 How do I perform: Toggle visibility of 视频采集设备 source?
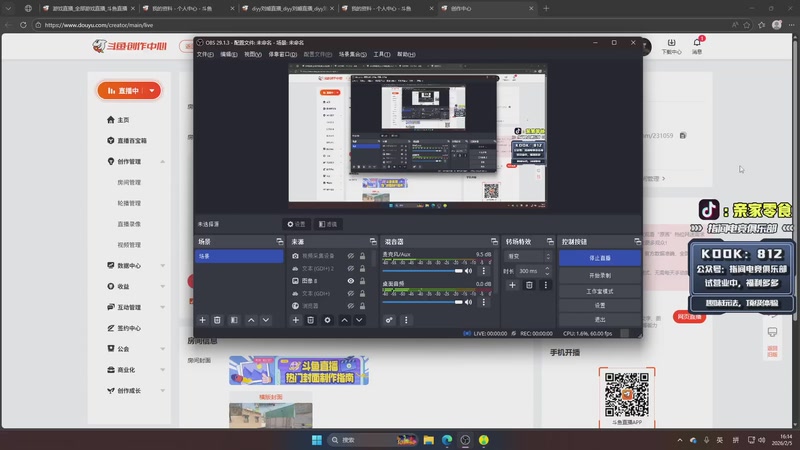[351, 256]
